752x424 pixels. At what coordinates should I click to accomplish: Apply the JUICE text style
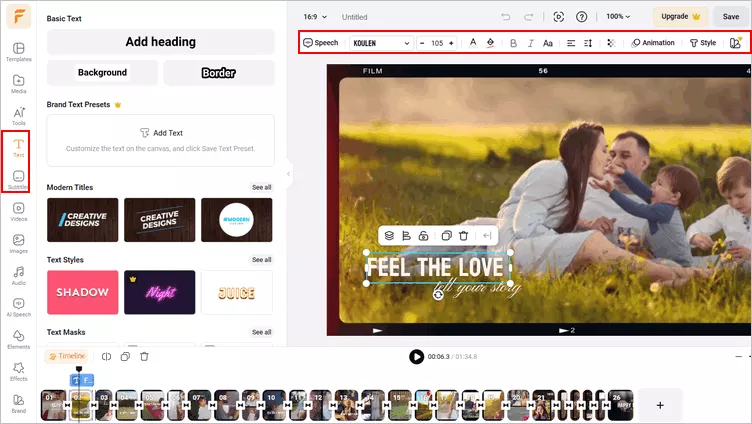pyautogui.click(x=237, y=292)
